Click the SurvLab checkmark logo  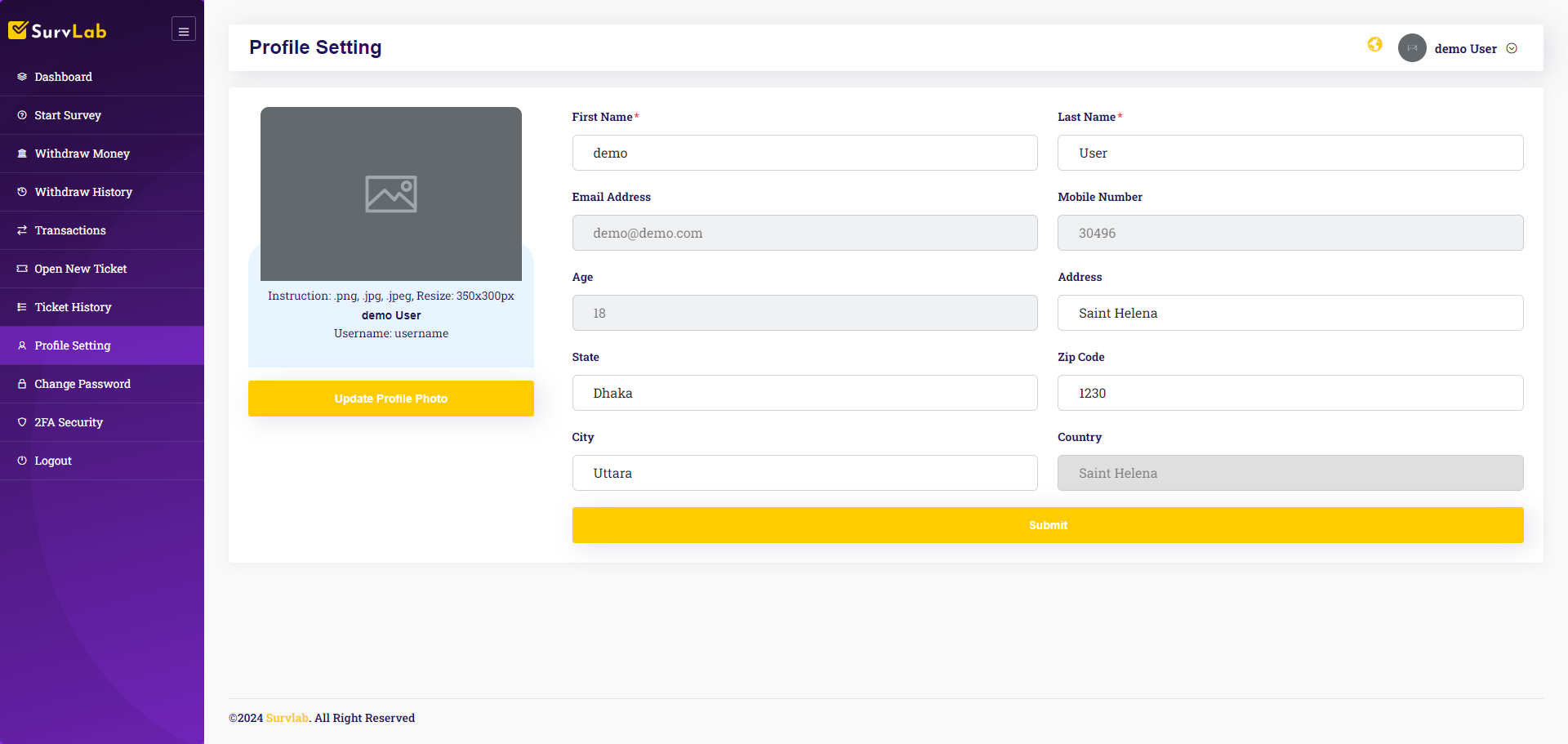click(x=18, y=29)
